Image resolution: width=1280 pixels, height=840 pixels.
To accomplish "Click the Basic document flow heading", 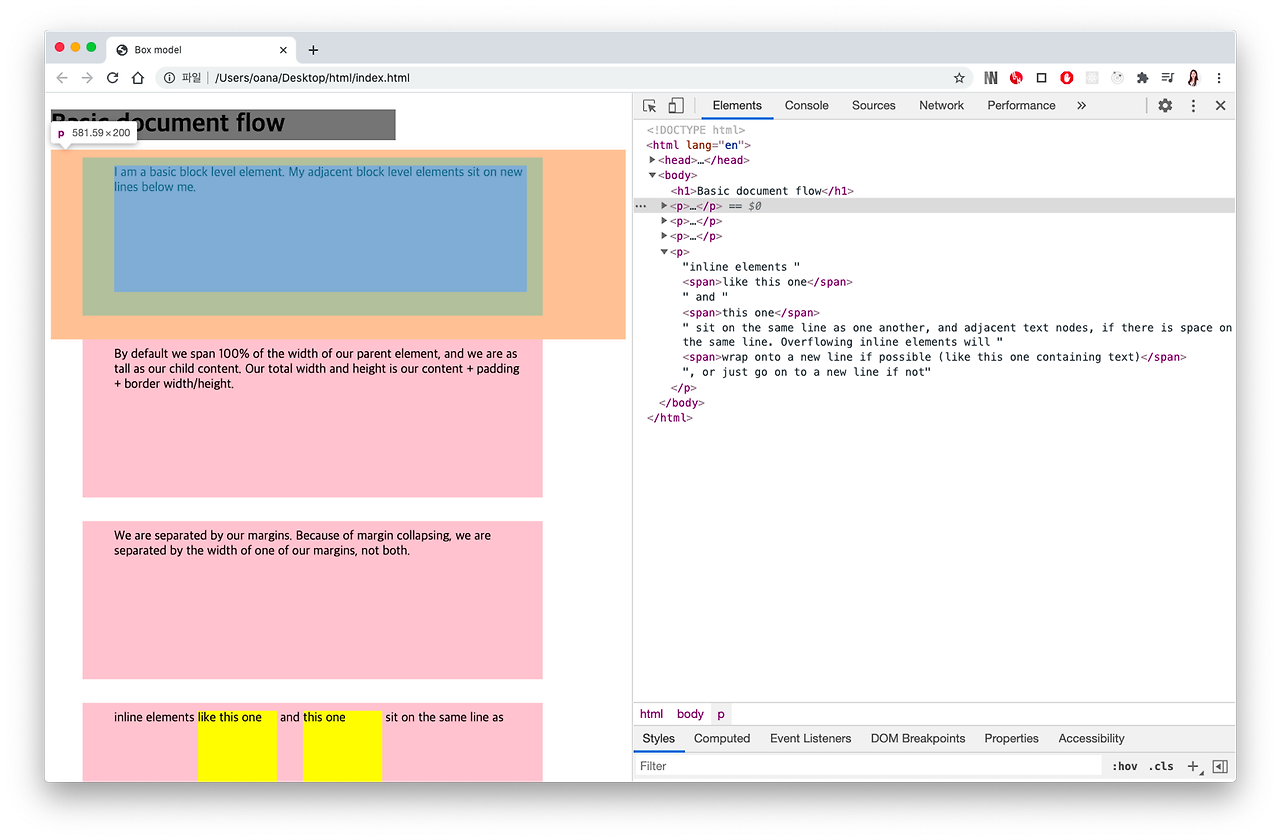I will tap(223, 124).
